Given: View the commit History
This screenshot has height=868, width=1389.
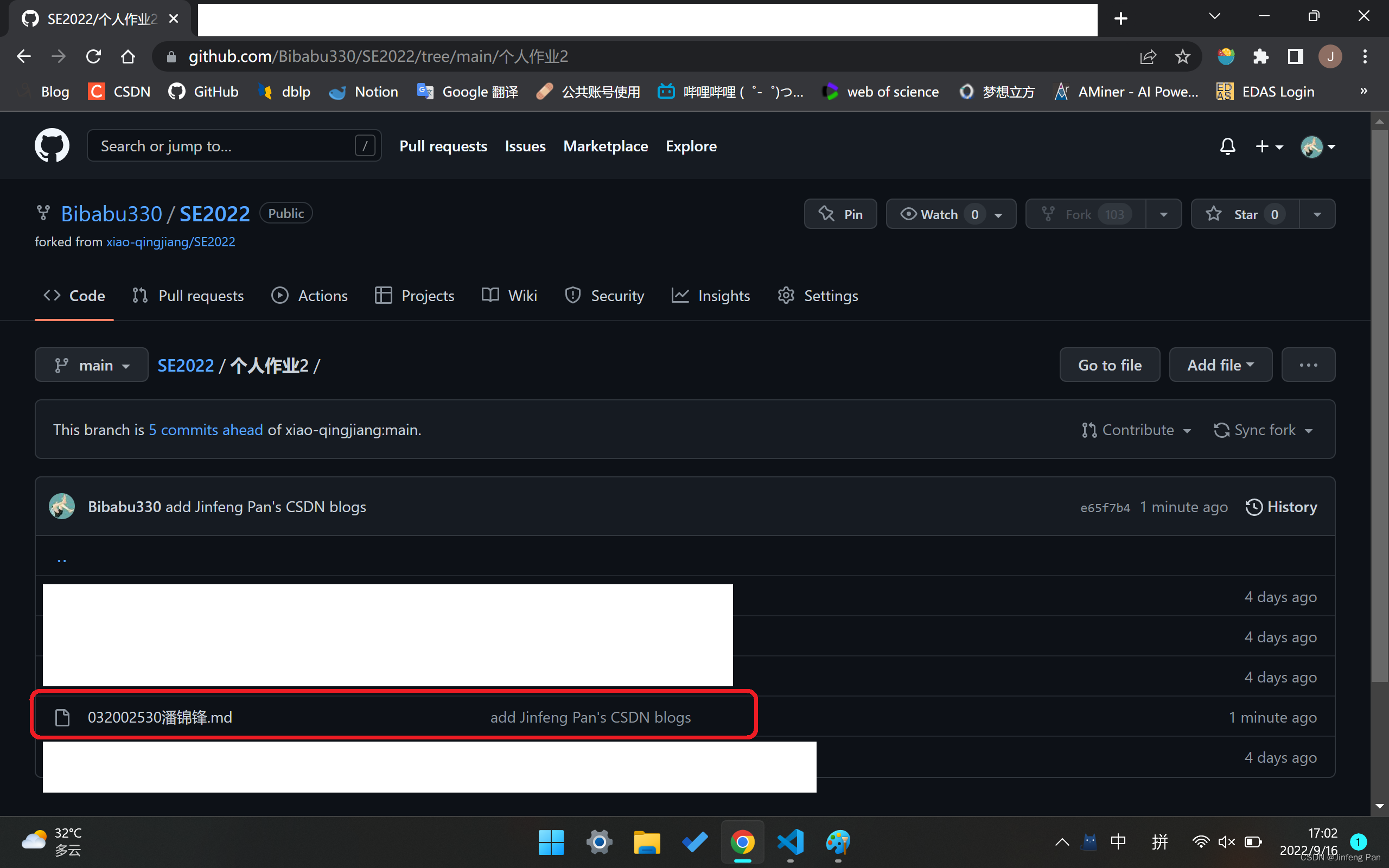Looking at the screenshot, I should [x=1281, y=507].
